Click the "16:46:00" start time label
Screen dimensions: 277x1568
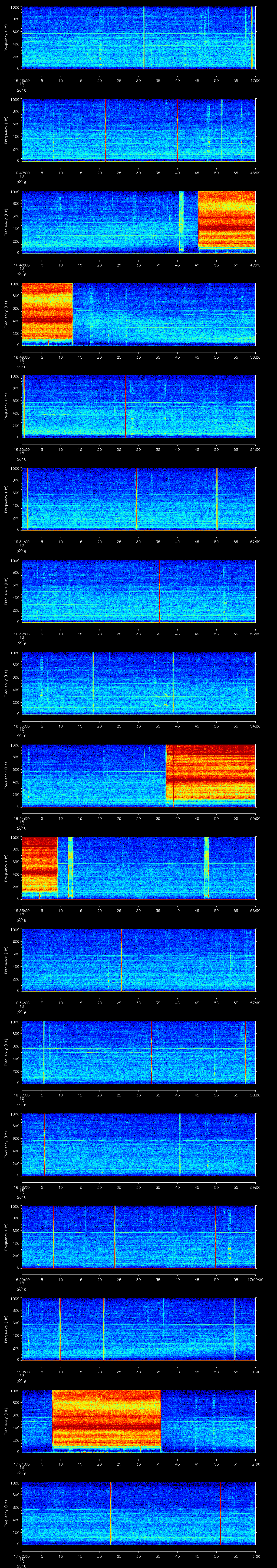tap(22, 80)
